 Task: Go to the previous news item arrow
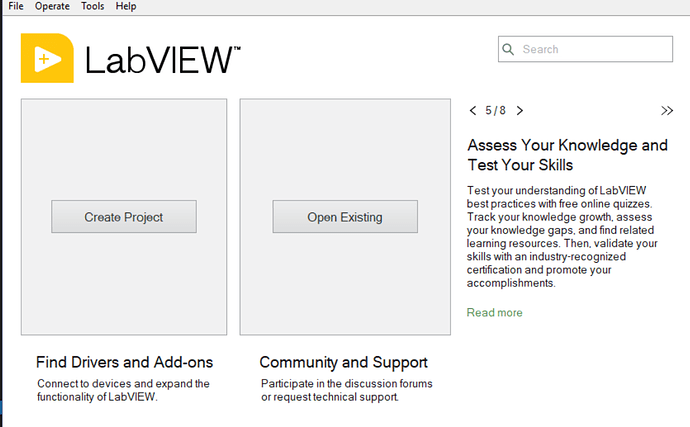pos(473,110)
